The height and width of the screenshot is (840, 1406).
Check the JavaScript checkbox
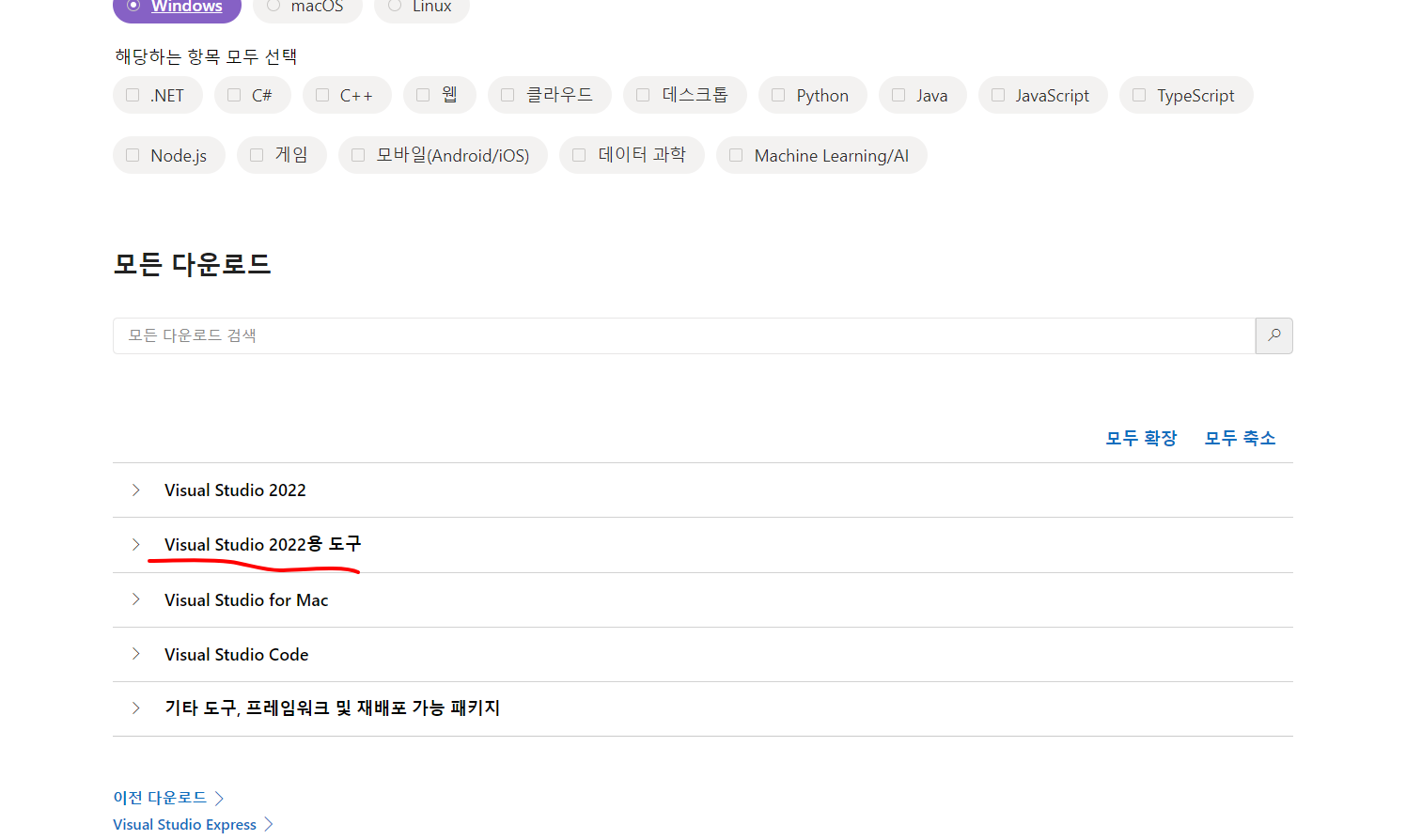[998, 95]
